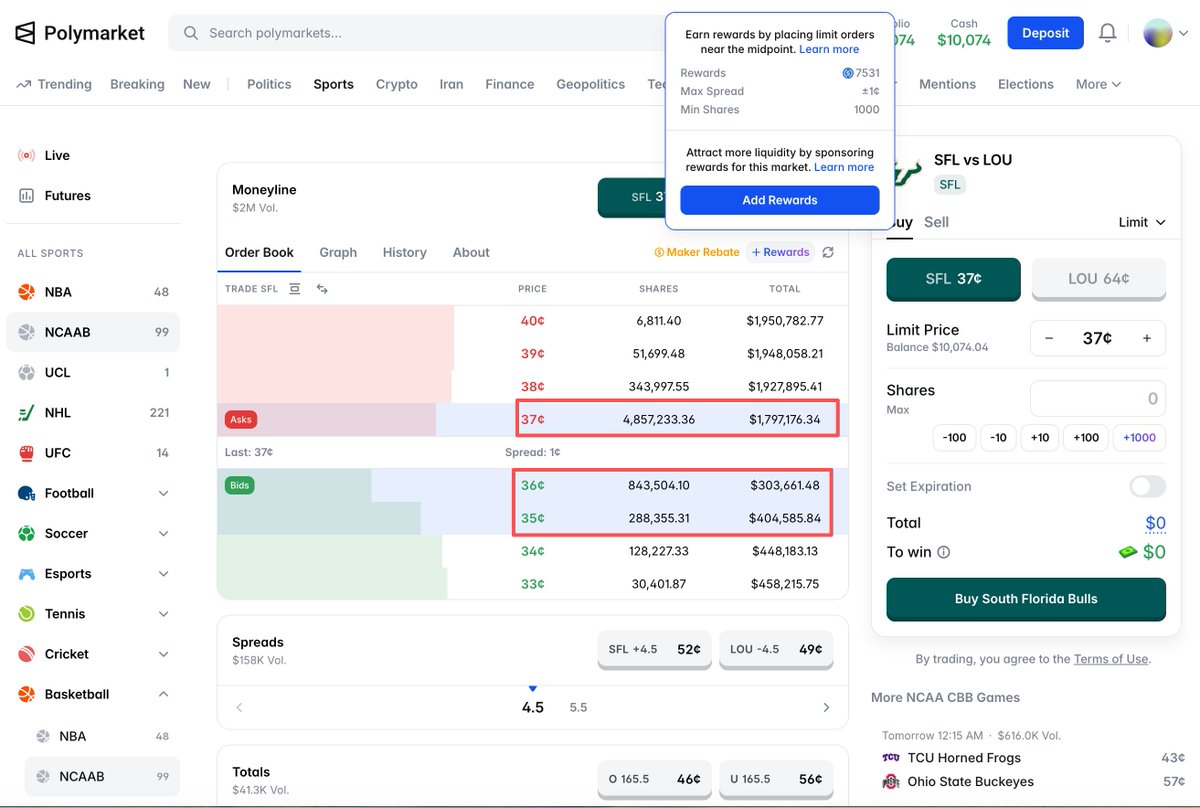Click the Polymarket logo
1200x808 pixels.
[x=80, y=33]
